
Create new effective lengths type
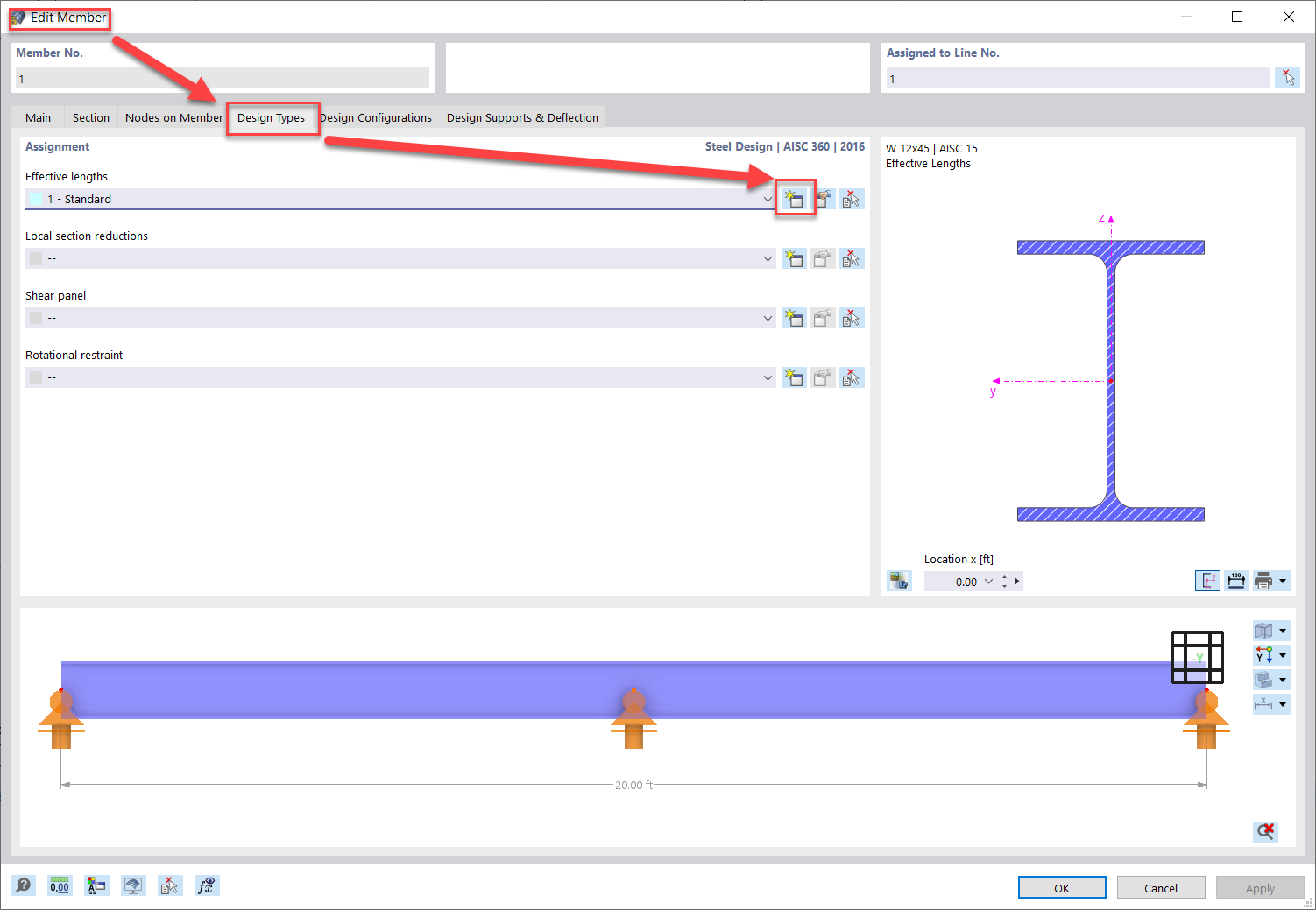pyautogui.click(x=794, y=199)
